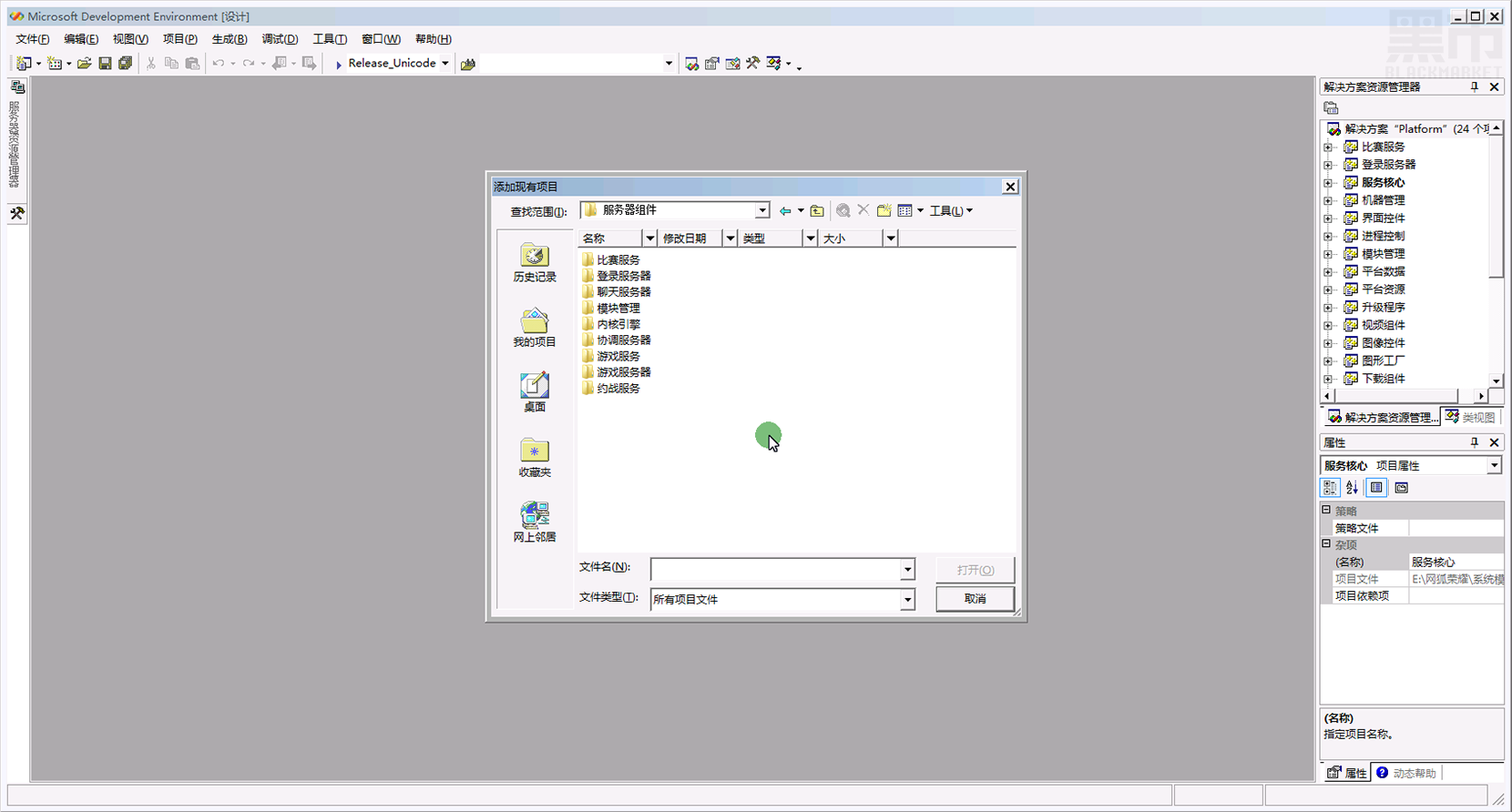Open the 视图(V) menu
This screenshot has width=1512, height=812.
(130, 39)
